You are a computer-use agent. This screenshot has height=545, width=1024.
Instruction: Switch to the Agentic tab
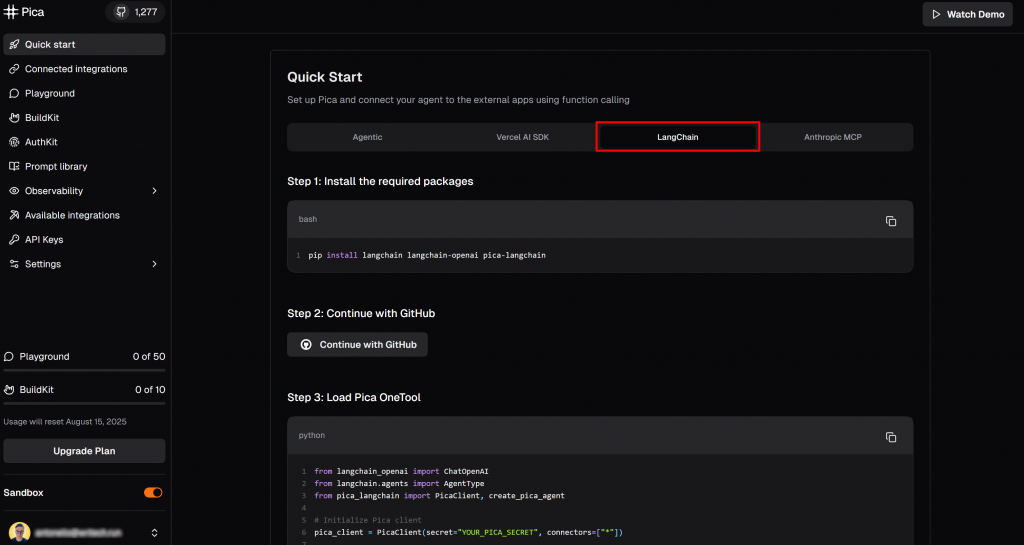[367, 137]
